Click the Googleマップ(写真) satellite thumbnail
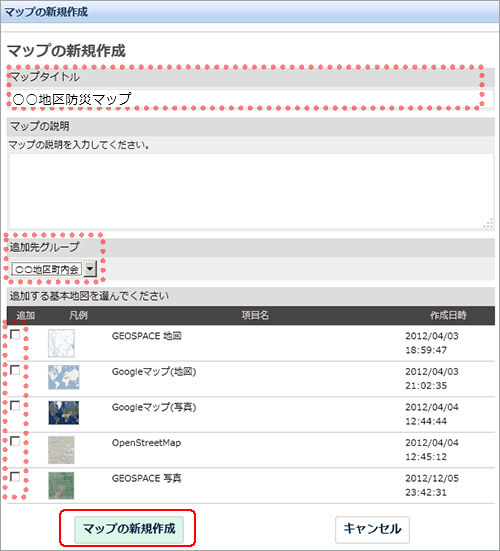The width and height of the screenshot is (500, 551). [64, 413]
